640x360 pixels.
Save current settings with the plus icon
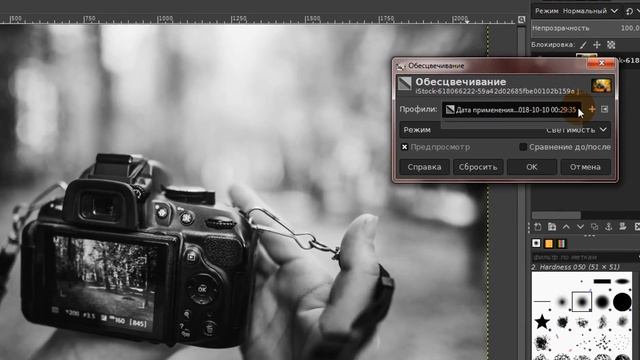[x=592, y=109]
